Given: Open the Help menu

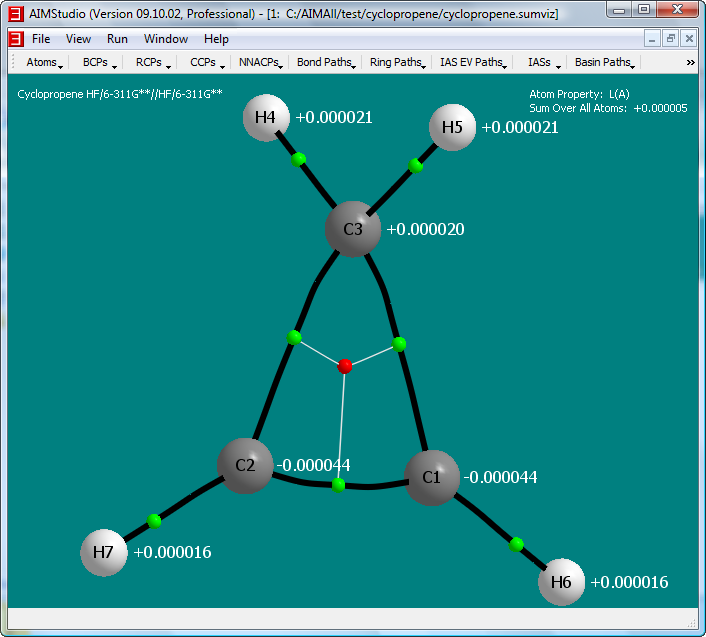Looking at the screenshot, I should 216,39.
